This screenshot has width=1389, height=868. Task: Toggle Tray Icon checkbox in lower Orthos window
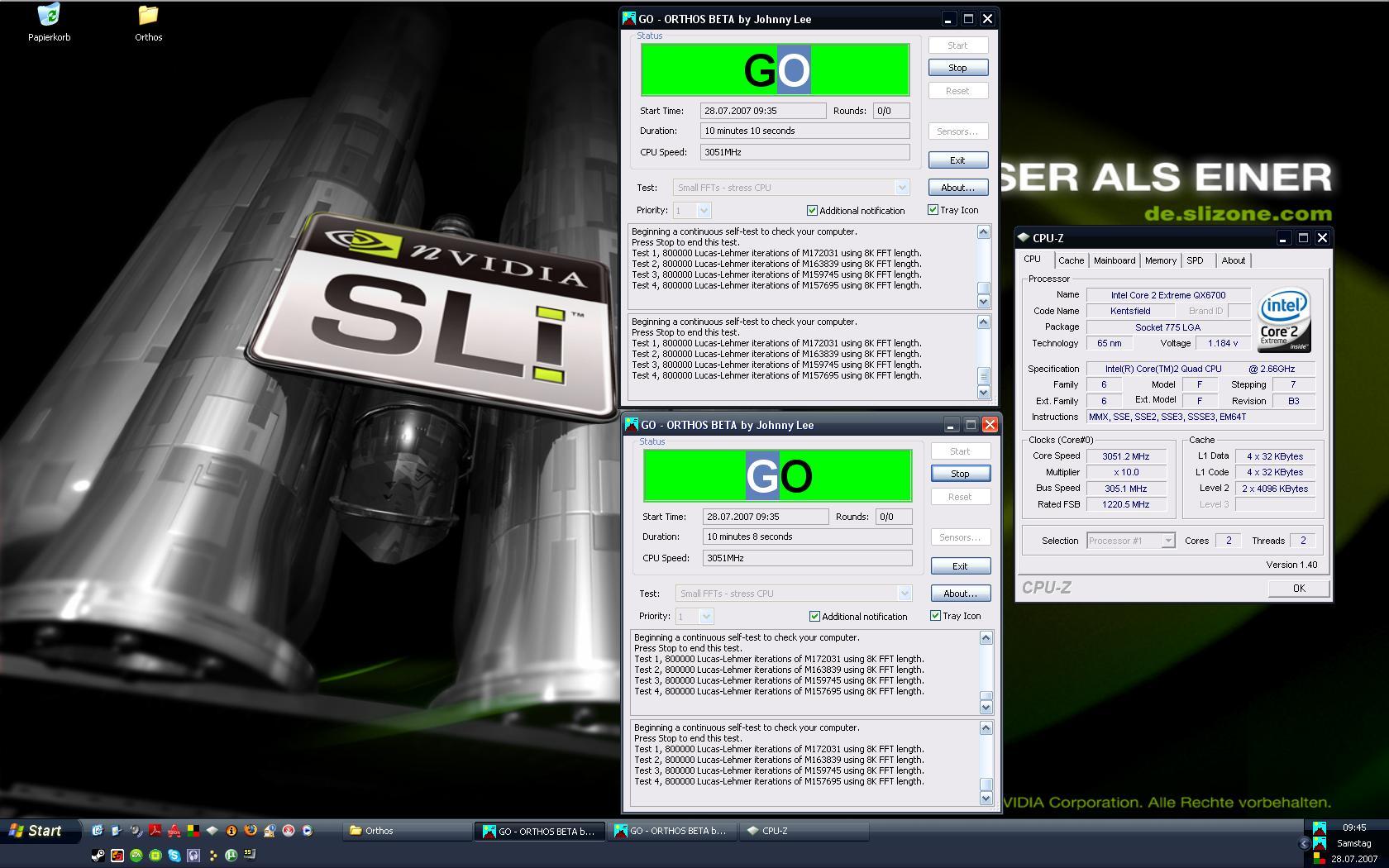click(x=955, y=616)
